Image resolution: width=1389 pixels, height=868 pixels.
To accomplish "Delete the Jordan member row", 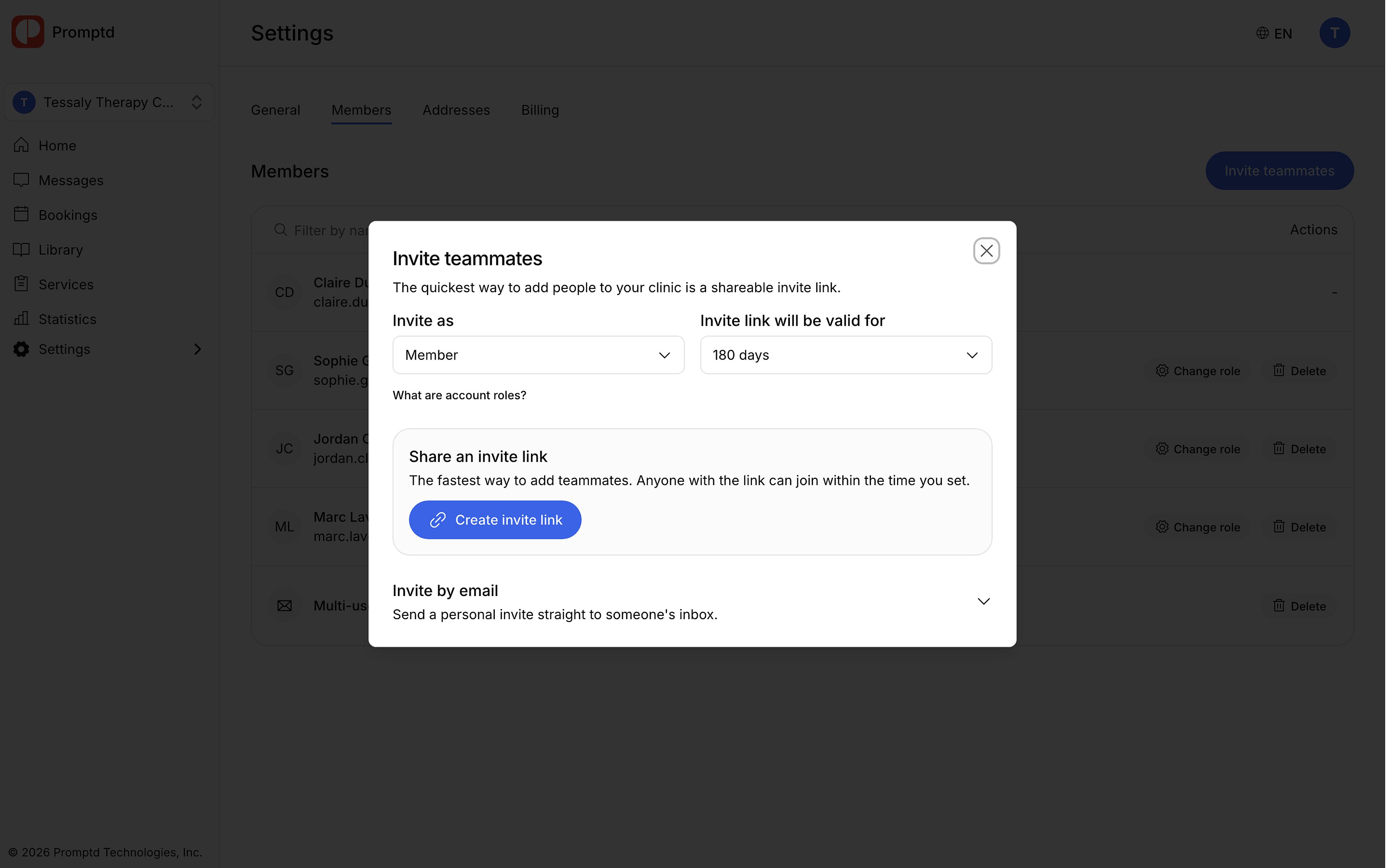I will click(x=1299, y=449).
